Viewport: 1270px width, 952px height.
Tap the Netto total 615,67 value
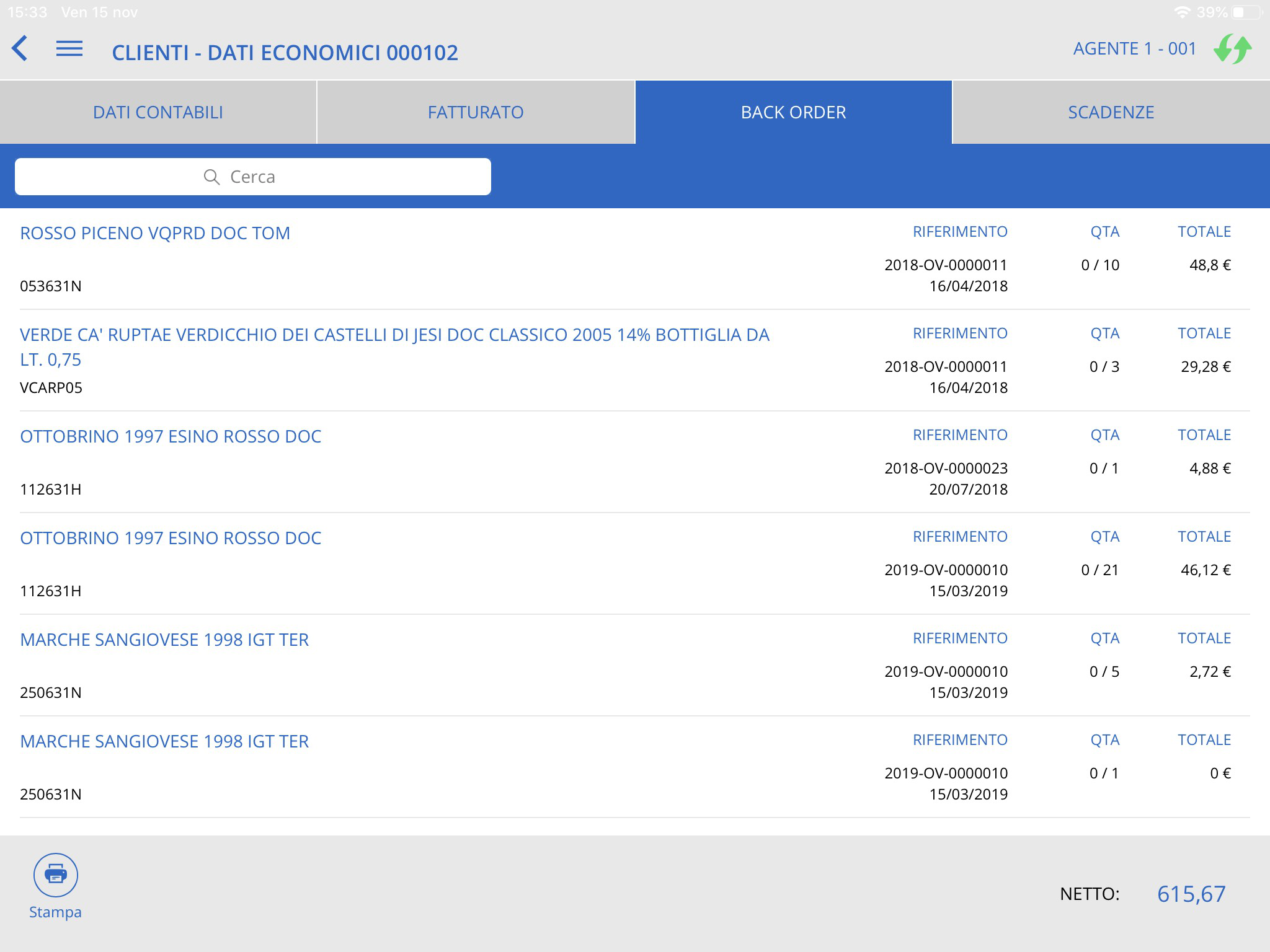click(1191, 894)
